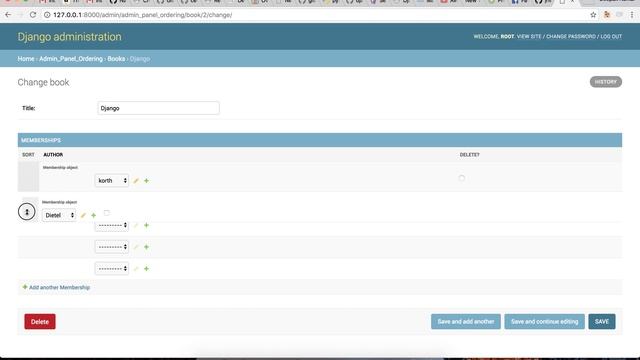Open the third empty author dropdown

click(112, 269)
